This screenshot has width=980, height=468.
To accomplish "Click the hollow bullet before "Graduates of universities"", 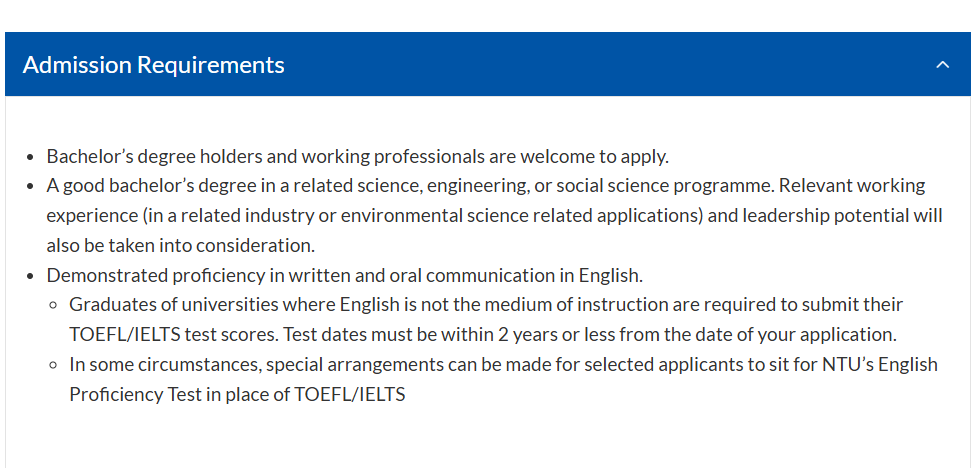I will pyautogui.click(x=53, y=306).
